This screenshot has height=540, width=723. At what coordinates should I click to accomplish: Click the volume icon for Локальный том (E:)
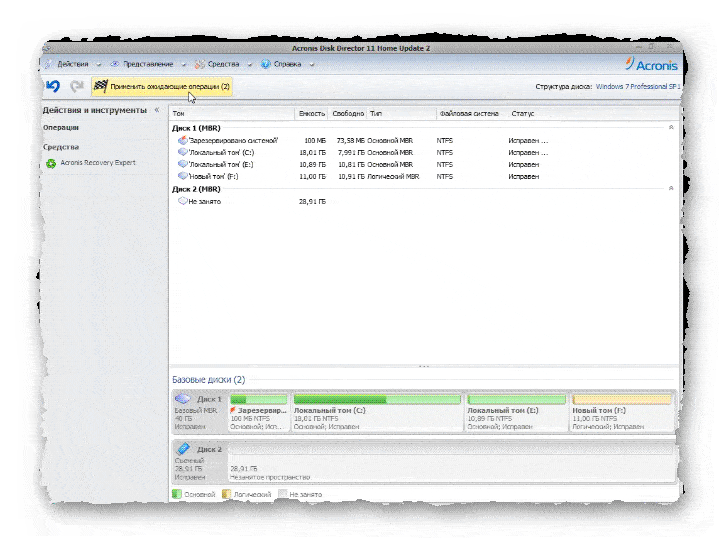[183, 164]
